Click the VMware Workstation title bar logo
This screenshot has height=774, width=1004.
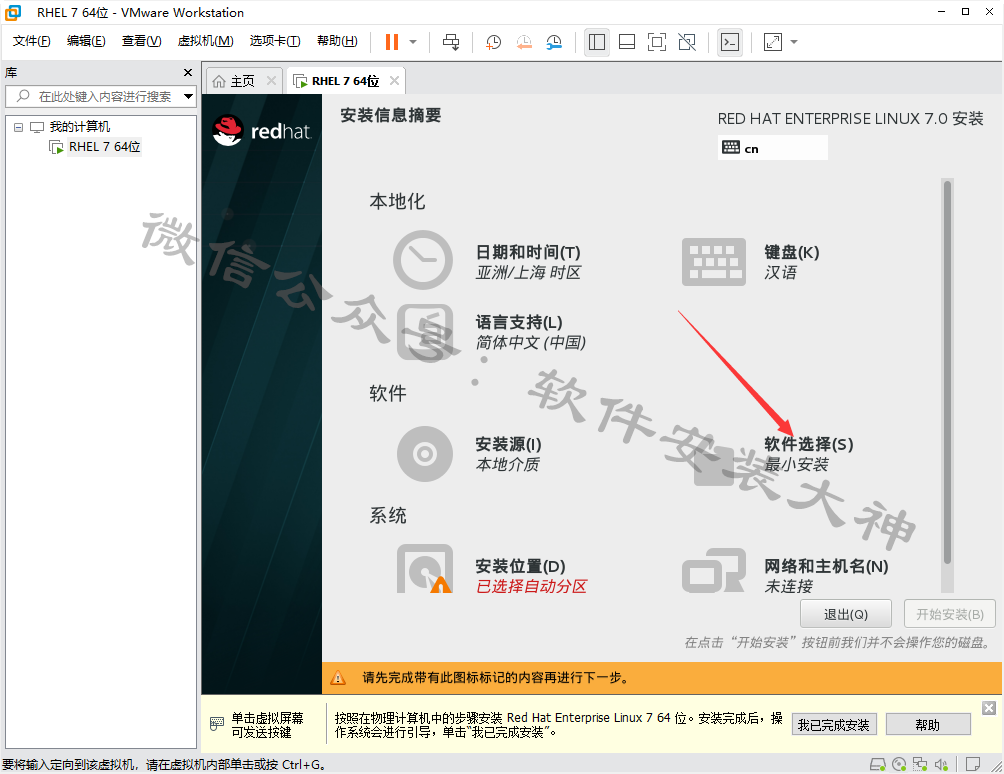coord(13,12)
